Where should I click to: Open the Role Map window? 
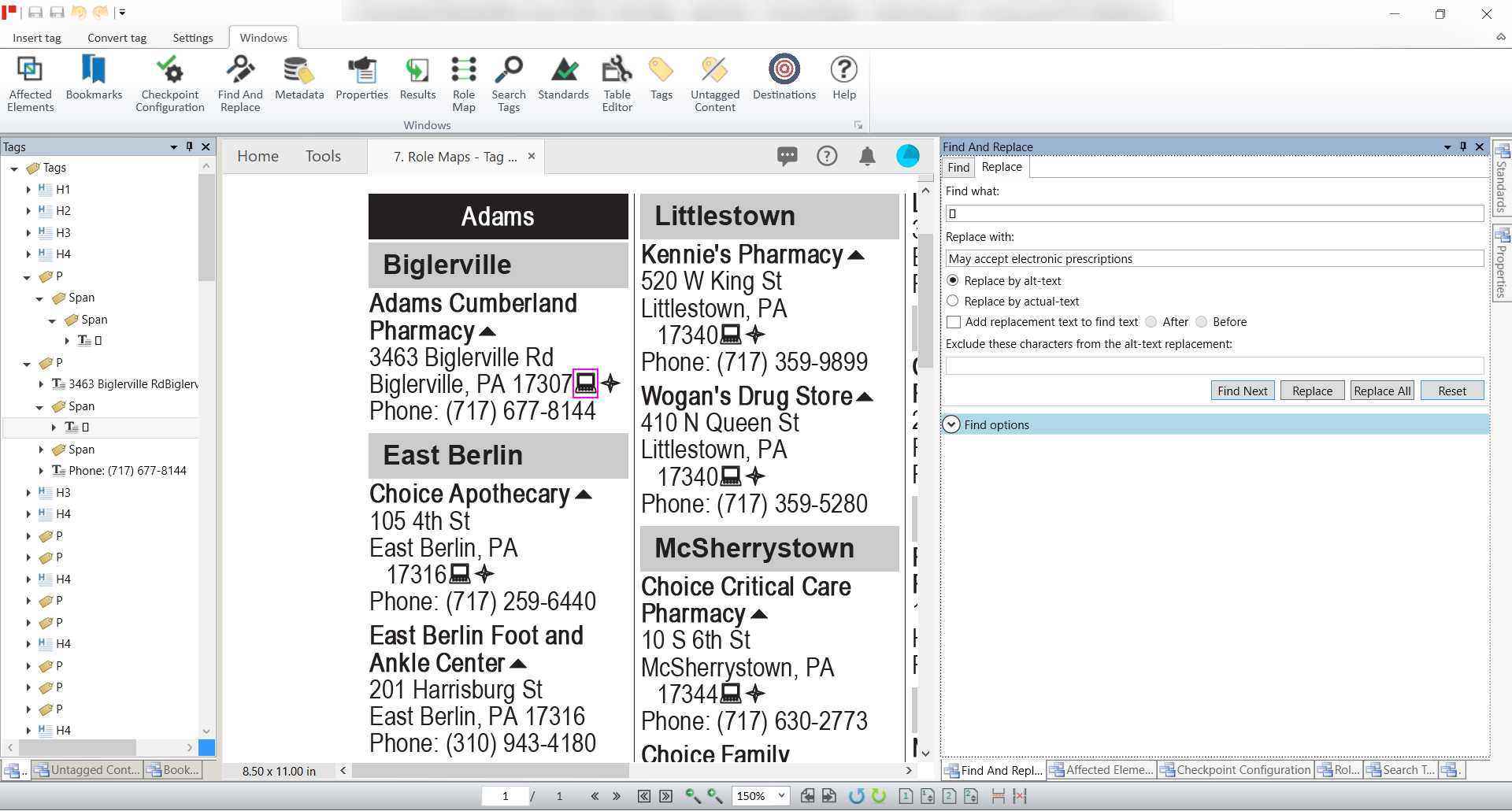click(x=464, y=83)
